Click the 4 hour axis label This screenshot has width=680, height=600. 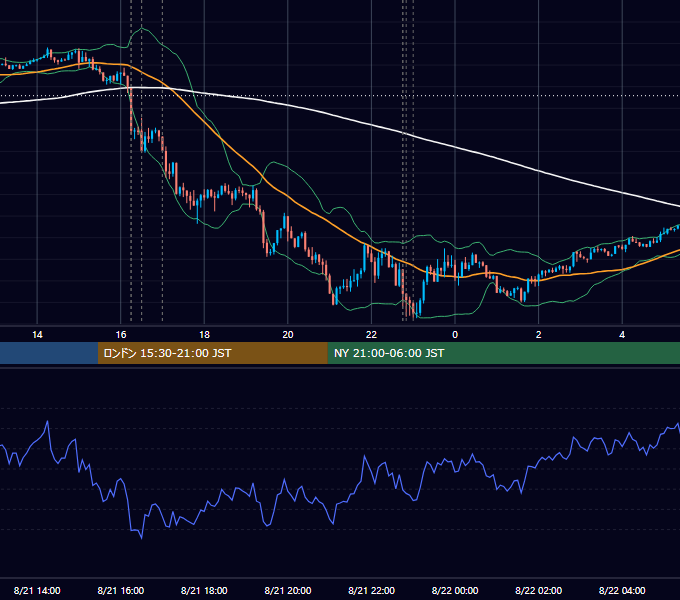(622, 335)
